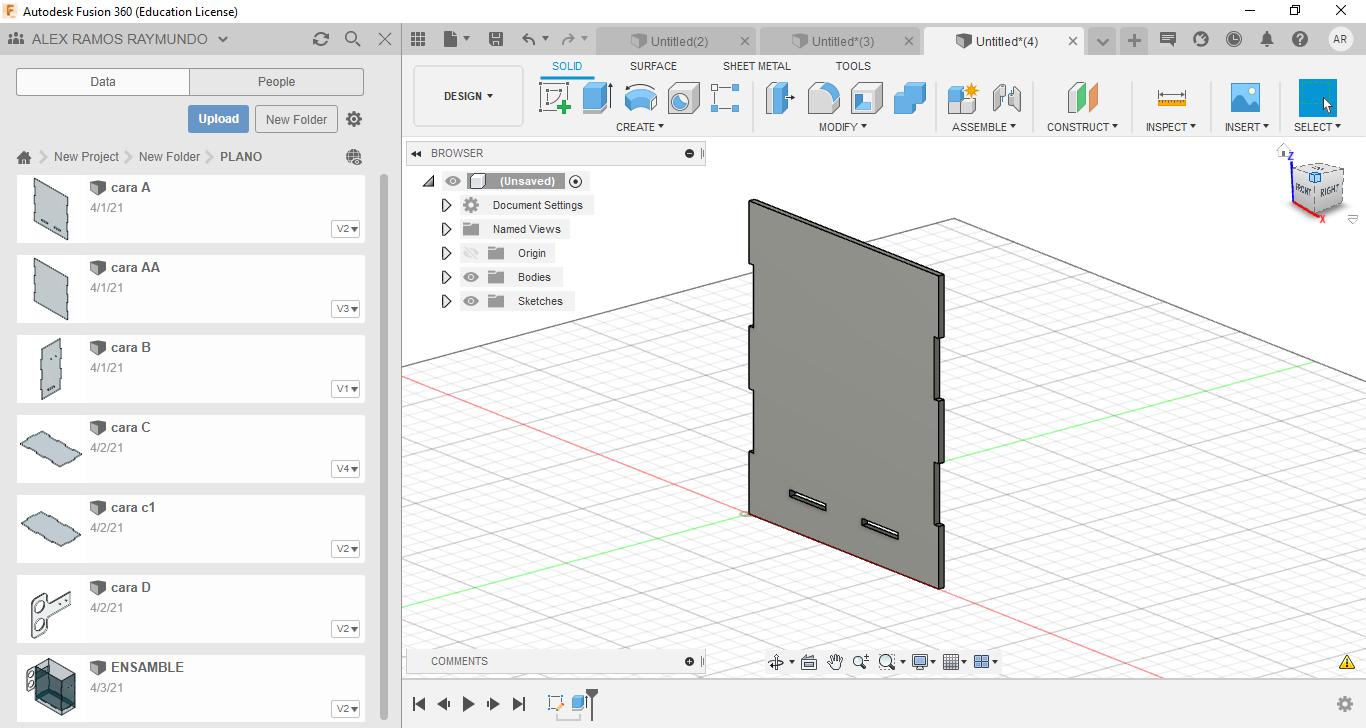Toggle visibility of Sketches folder

tap(471, 301)
